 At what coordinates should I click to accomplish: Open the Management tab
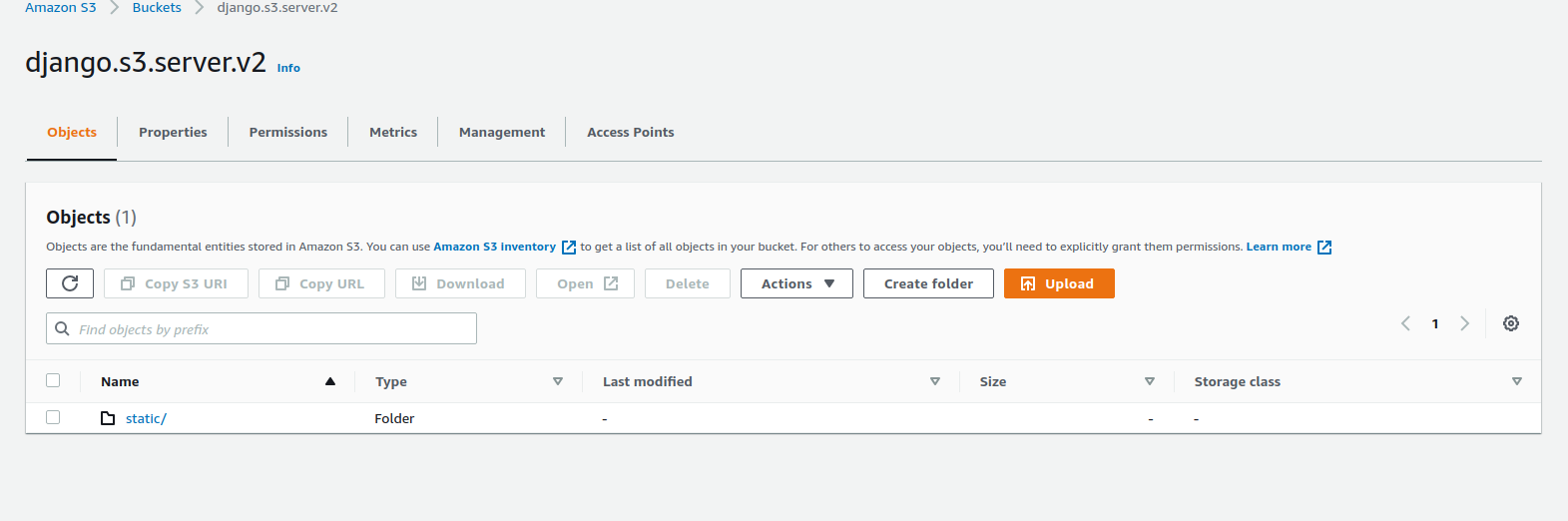502,132
